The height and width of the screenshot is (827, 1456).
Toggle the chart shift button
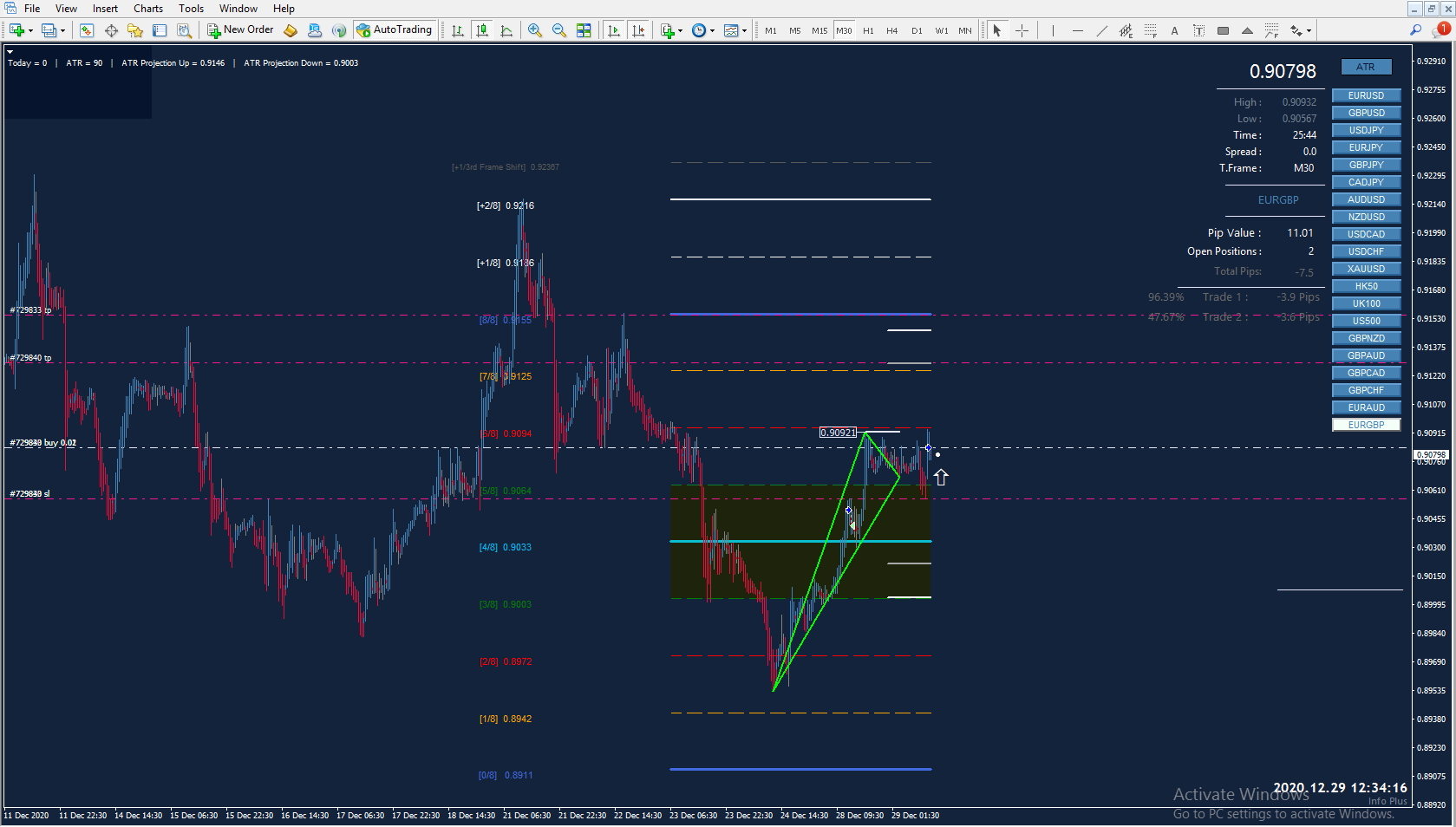(x=638, y=30)
